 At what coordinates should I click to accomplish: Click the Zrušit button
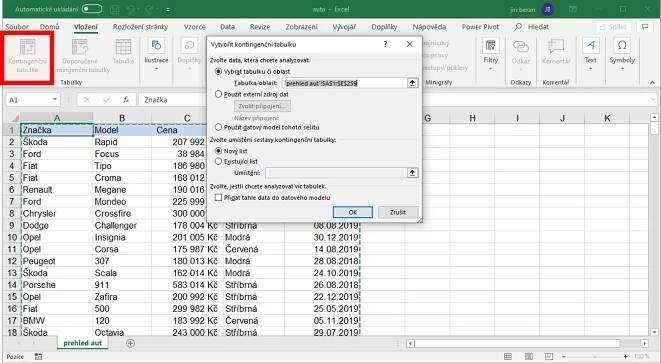point(398,212)
